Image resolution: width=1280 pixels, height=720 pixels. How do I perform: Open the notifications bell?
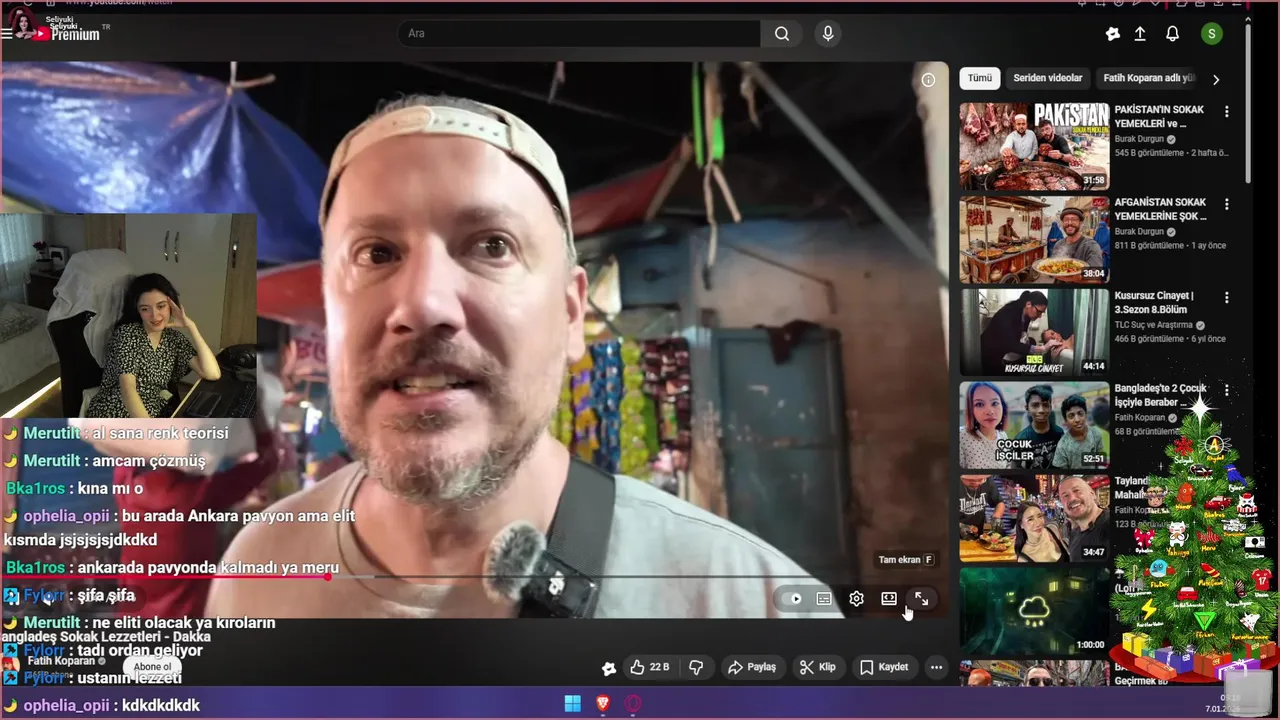point(1173,34)
